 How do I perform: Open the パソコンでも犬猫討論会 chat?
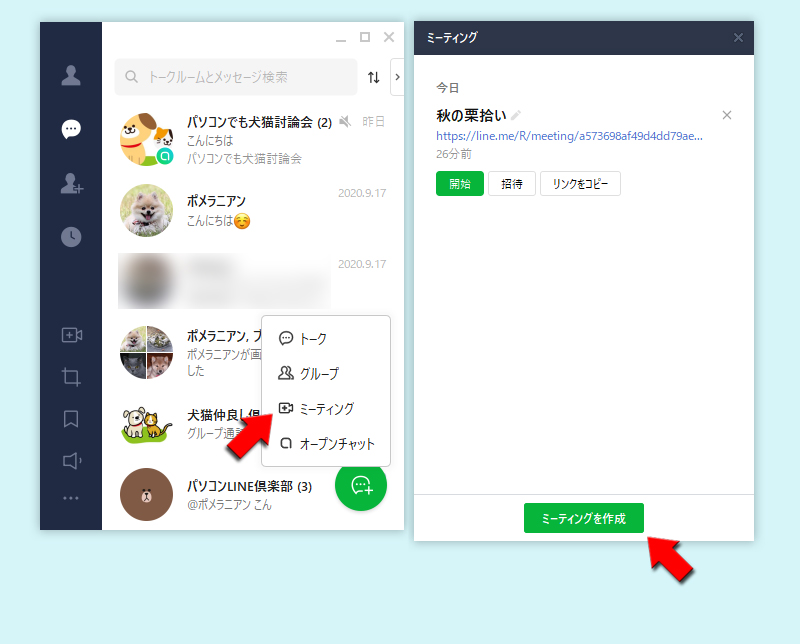253,139
